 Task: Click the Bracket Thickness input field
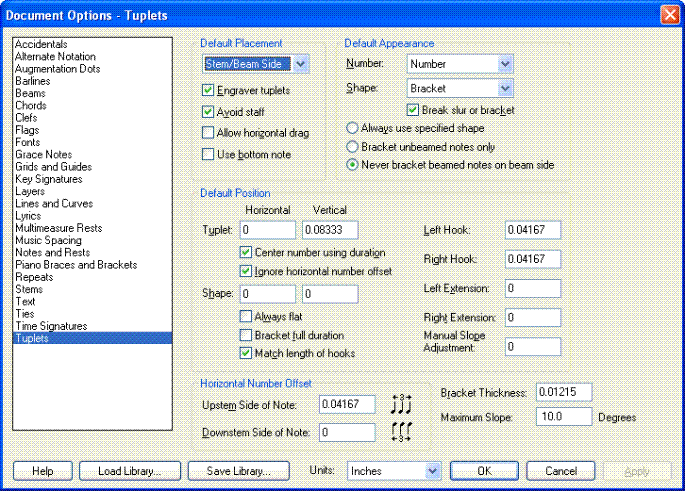click(566, 391)
